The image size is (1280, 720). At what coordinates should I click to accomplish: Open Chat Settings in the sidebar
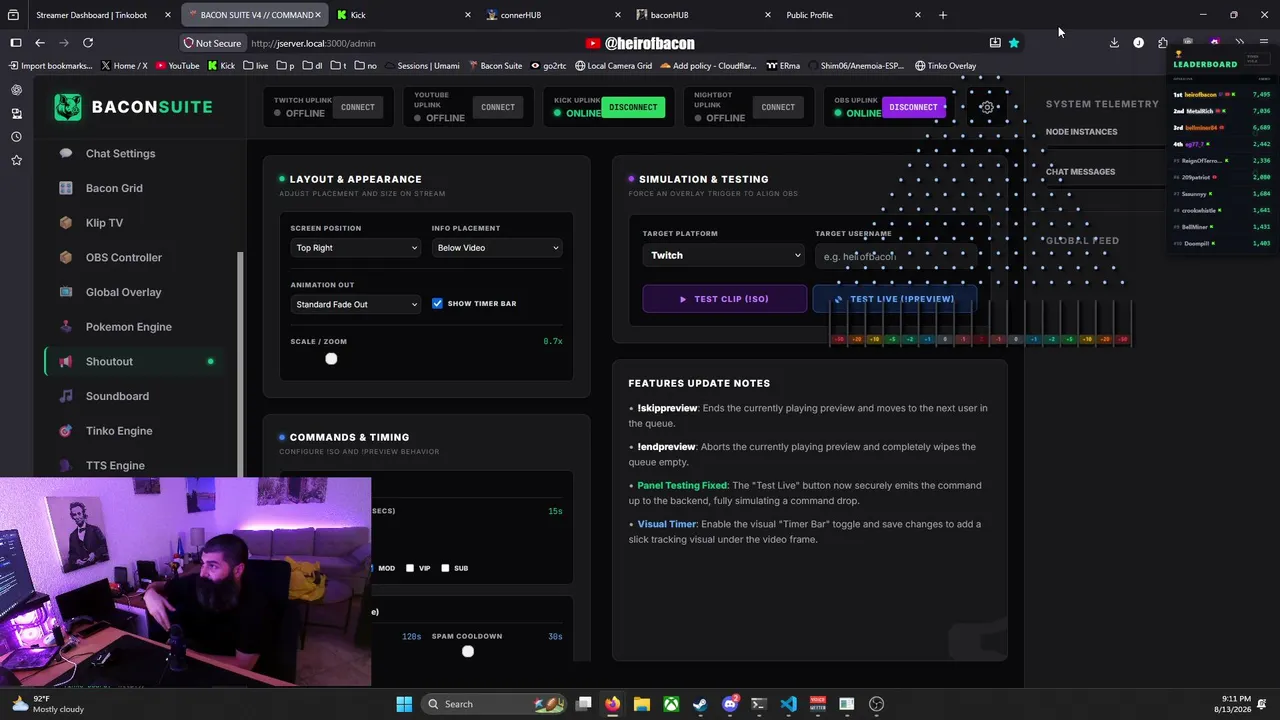(120, 153)
